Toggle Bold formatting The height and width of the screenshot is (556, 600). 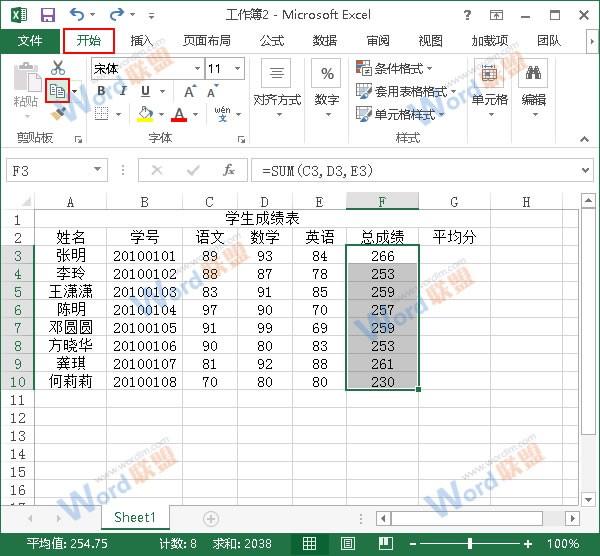click(x=101, y=91)
